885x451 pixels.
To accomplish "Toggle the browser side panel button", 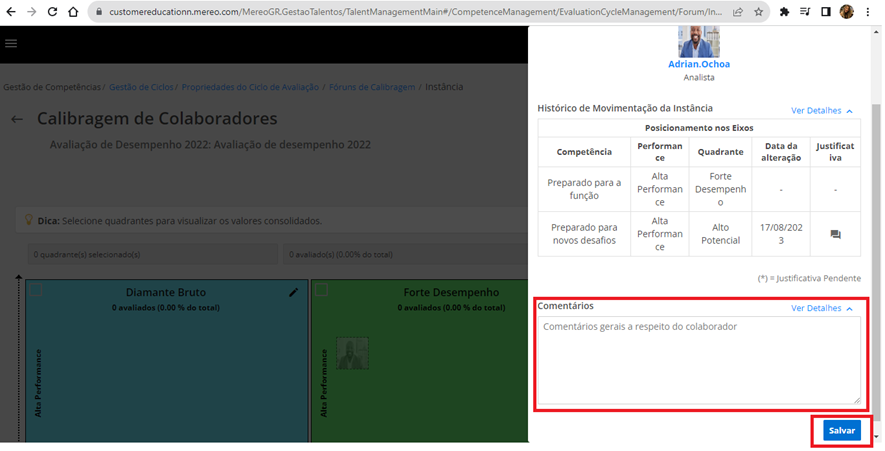I will (826, 12).
